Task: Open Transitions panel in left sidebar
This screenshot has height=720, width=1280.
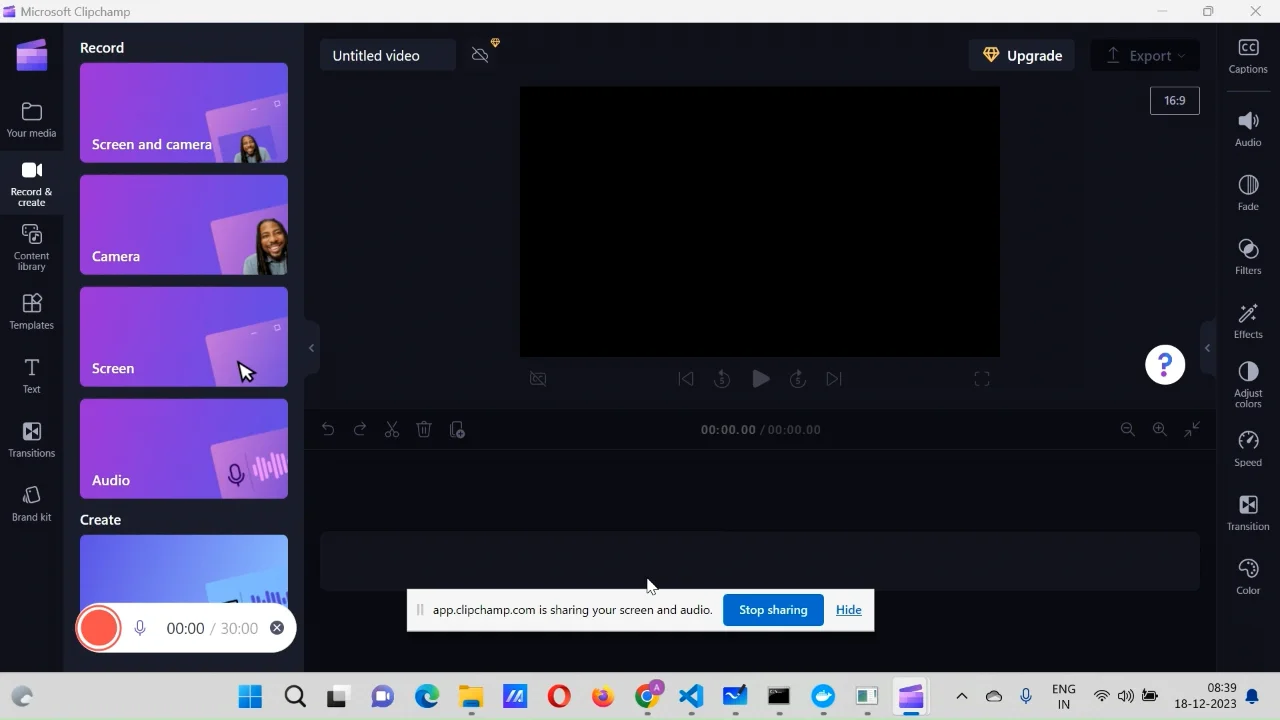Action: coord(31,440)
